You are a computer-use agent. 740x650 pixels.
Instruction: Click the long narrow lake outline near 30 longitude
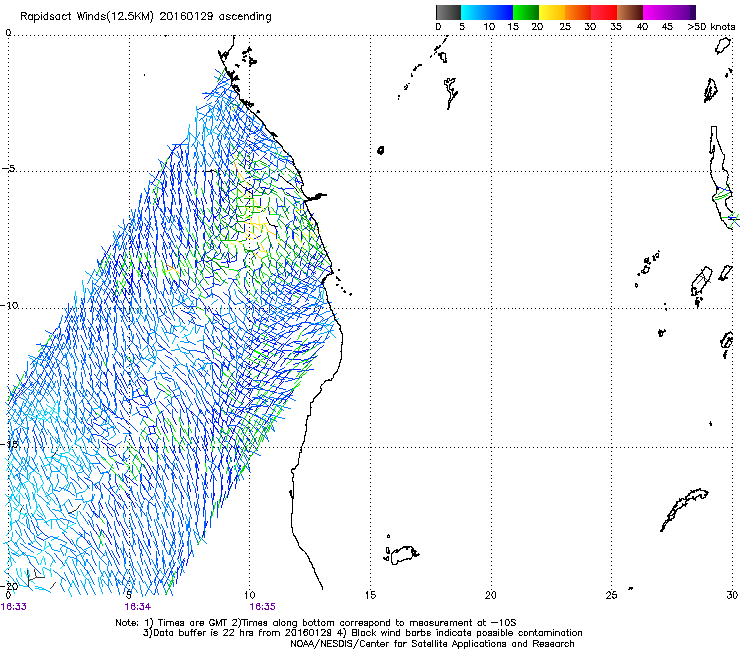tap(721, 177)
